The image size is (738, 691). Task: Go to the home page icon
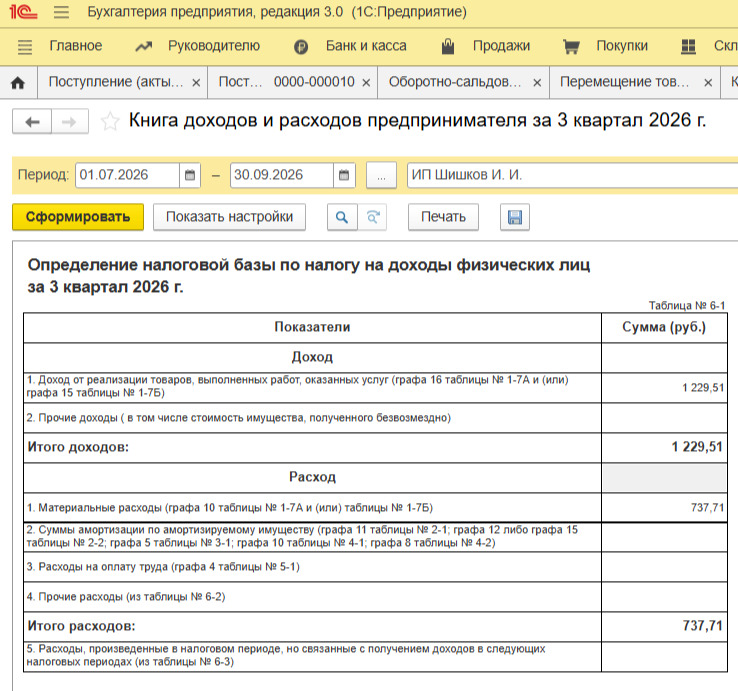click(18, 83)
